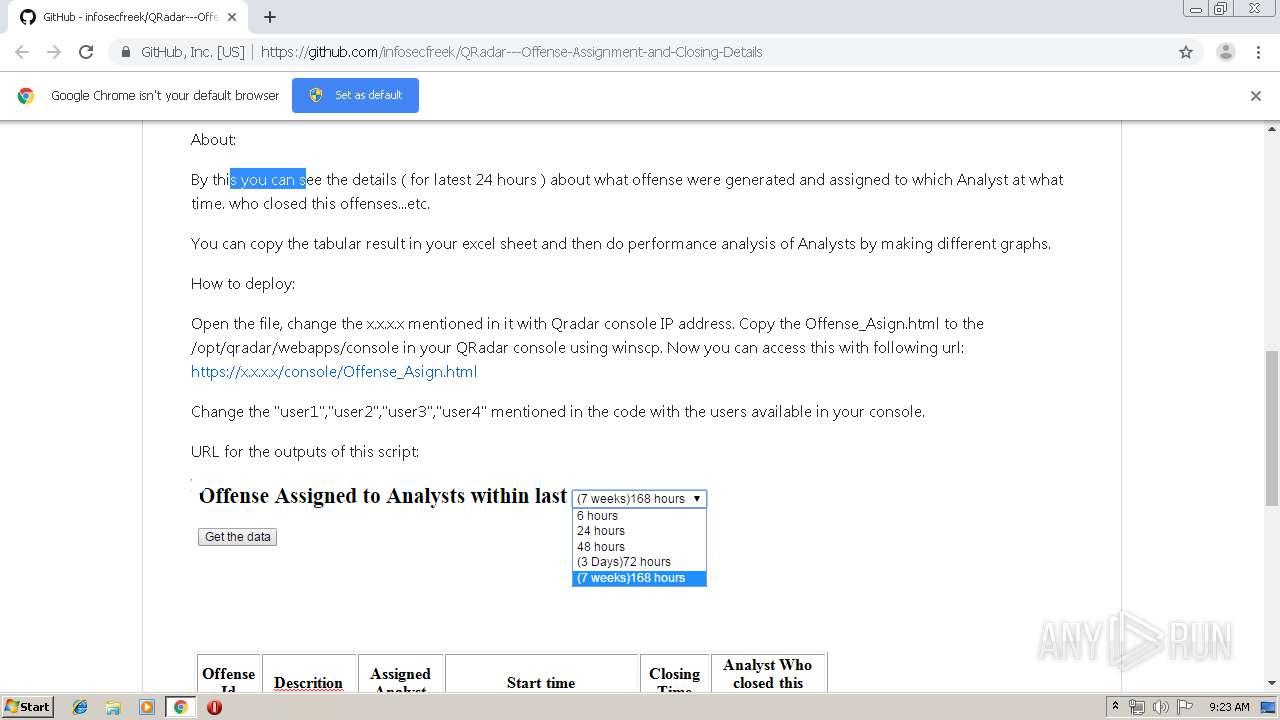
Task: Click highlighted text 's you can s'
Action: click(268, 180)
